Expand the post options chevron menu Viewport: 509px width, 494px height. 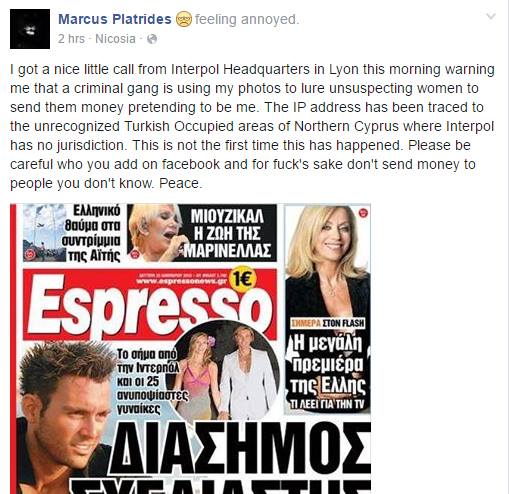point(491,16)
